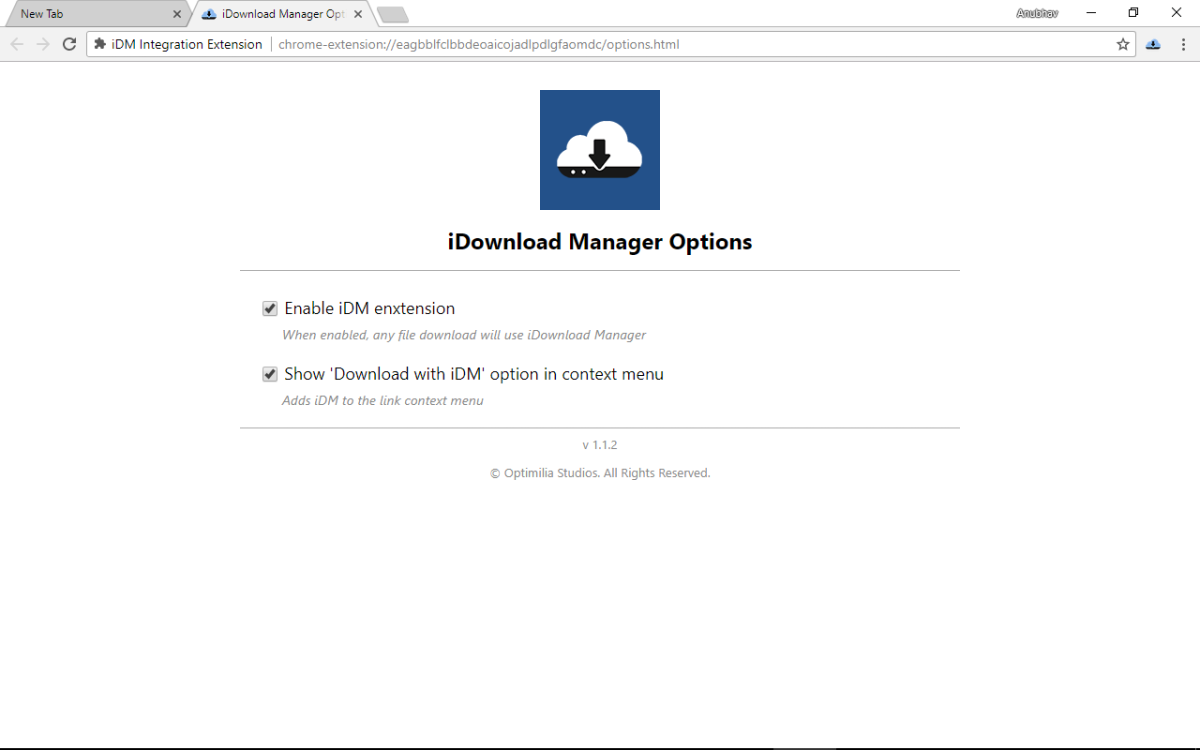Click the puzzle-piece extension icon in address bar
1200x750 pixels.
(100, 44)
